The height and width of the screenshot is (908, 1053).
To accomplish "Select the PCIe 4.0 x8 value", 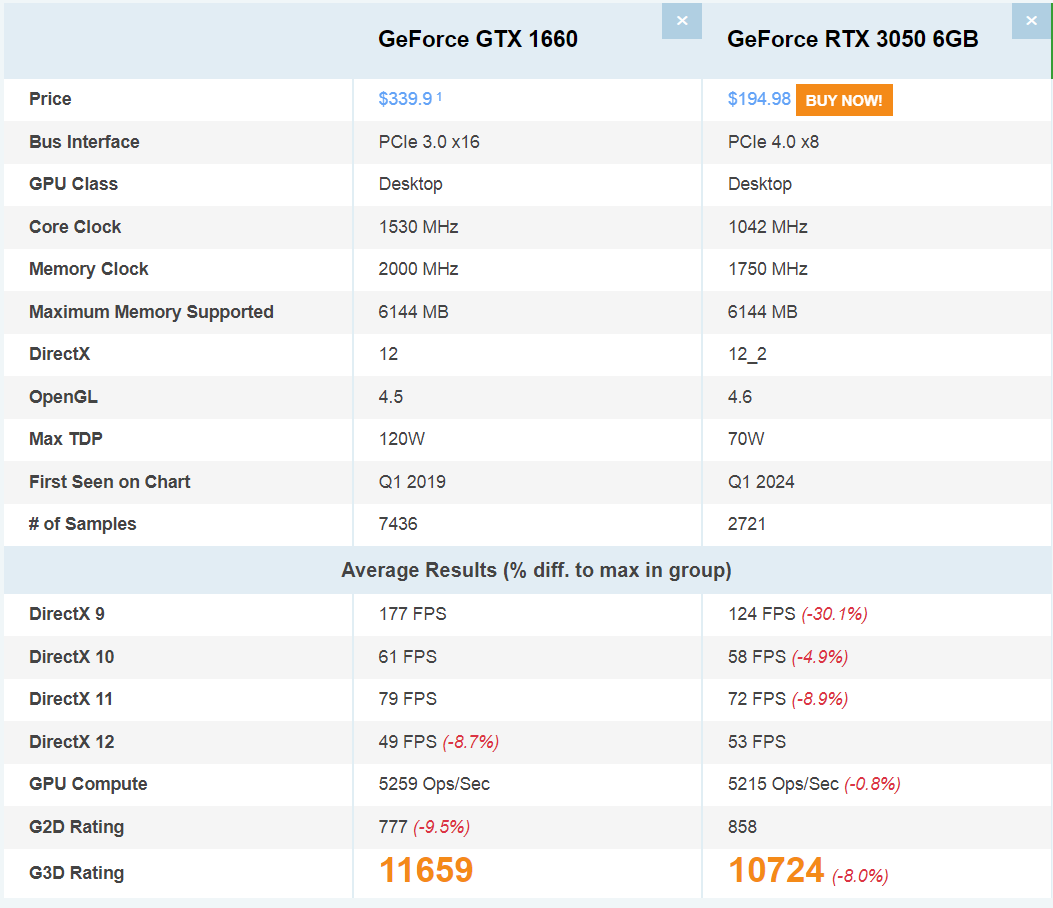I will (774, 142).
